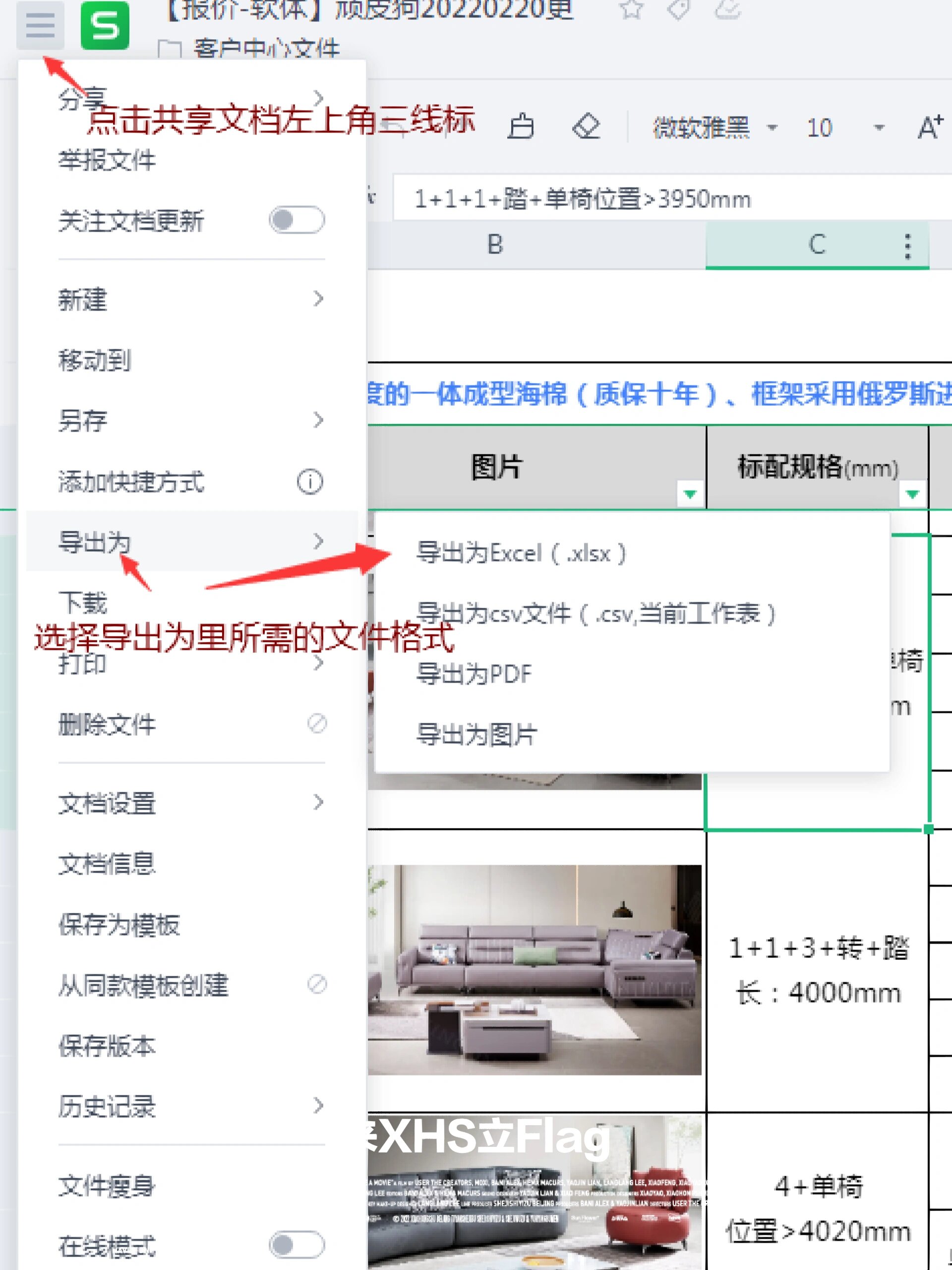Select 删除文件 in the menu
Screen dimensions: 952x1270
[x=106, y=725]
